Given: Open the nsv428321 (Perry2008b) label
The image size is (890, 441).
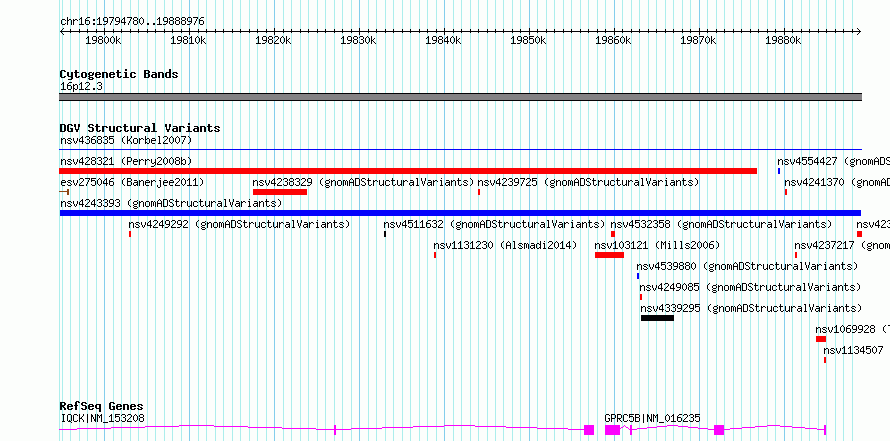Looking at the screenshot, I should 126,161.
